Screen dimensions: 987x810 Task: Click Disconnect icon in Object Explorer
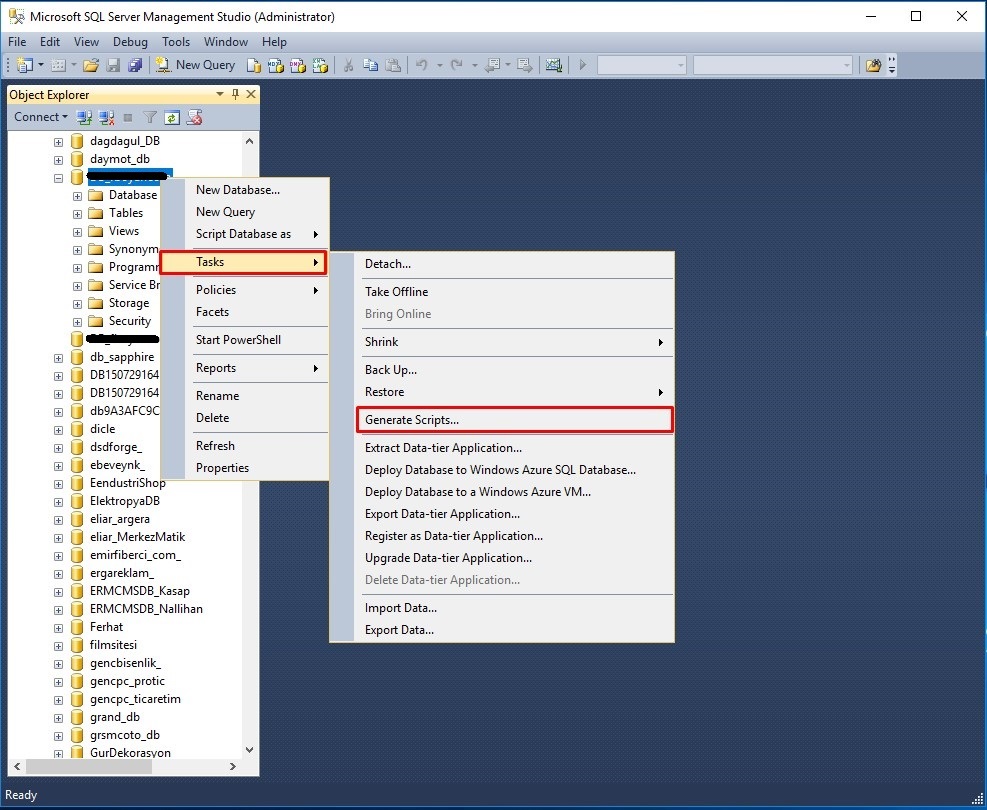[x=106, y=117]
